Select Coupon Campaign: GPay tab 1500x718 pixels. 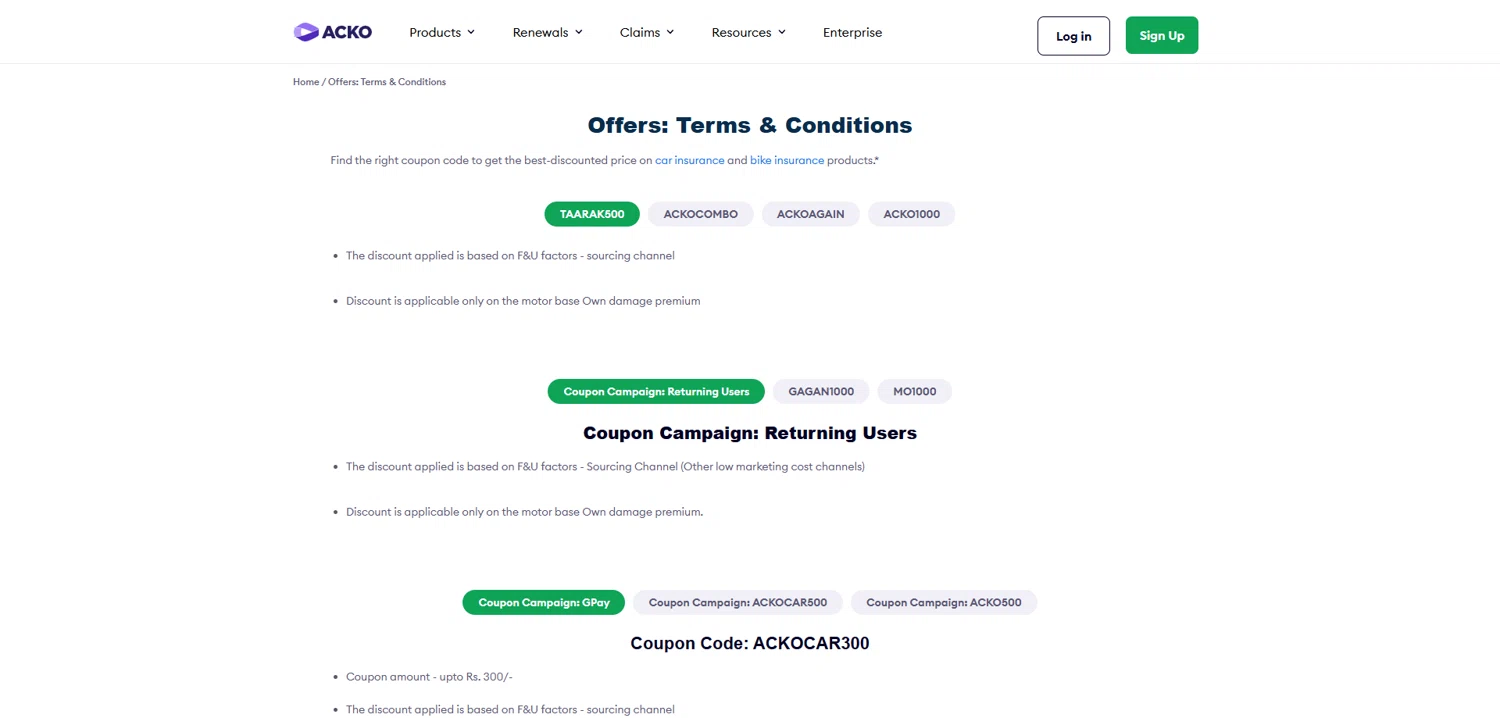pyautogui.click(x=544, y=602)
